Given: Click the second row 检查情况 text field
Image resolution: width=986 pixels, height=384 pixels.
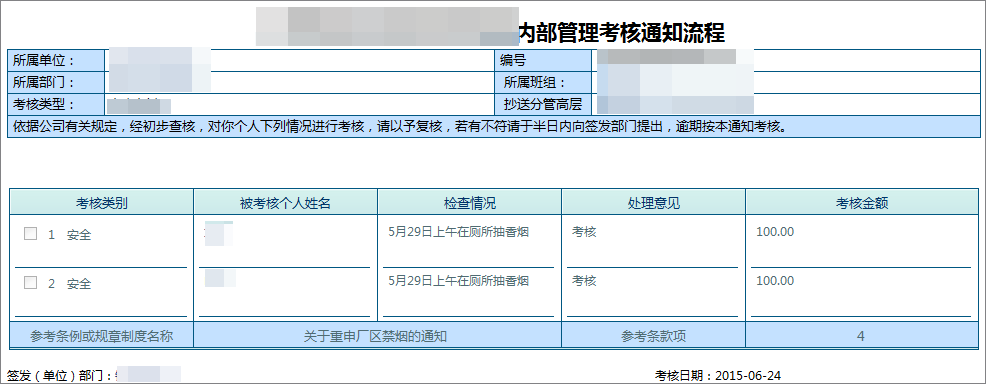Looking at the screenshot, I should [468, 292].
